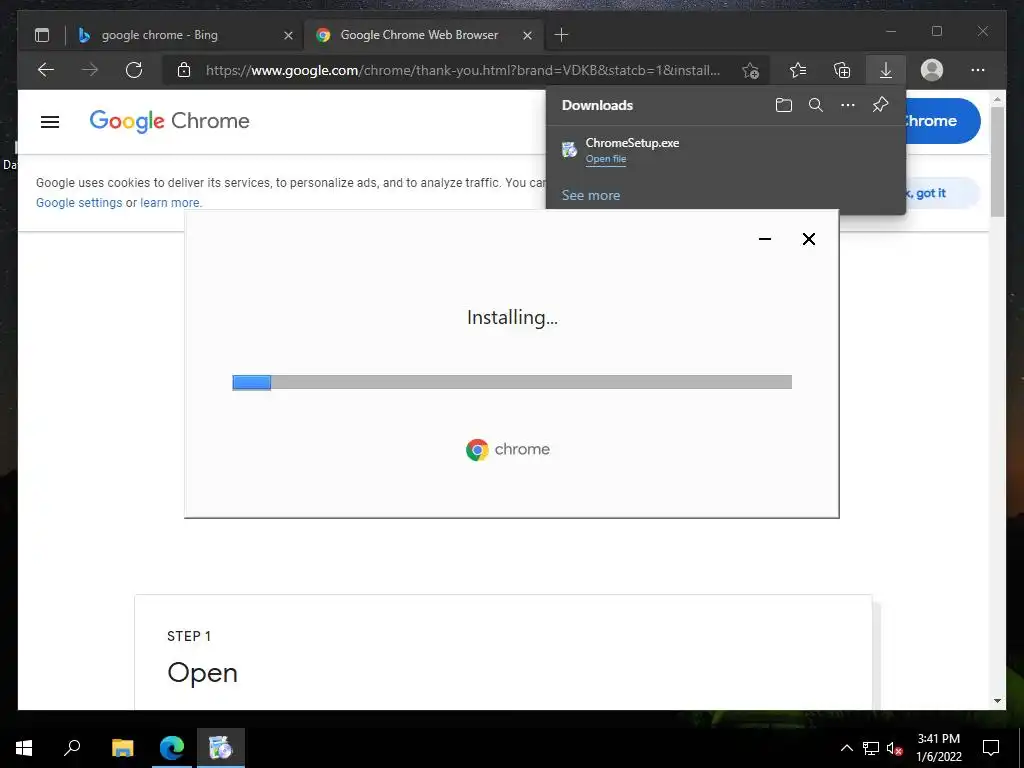
Task: Open Windows notification center
Action: (x=991, y=748)
